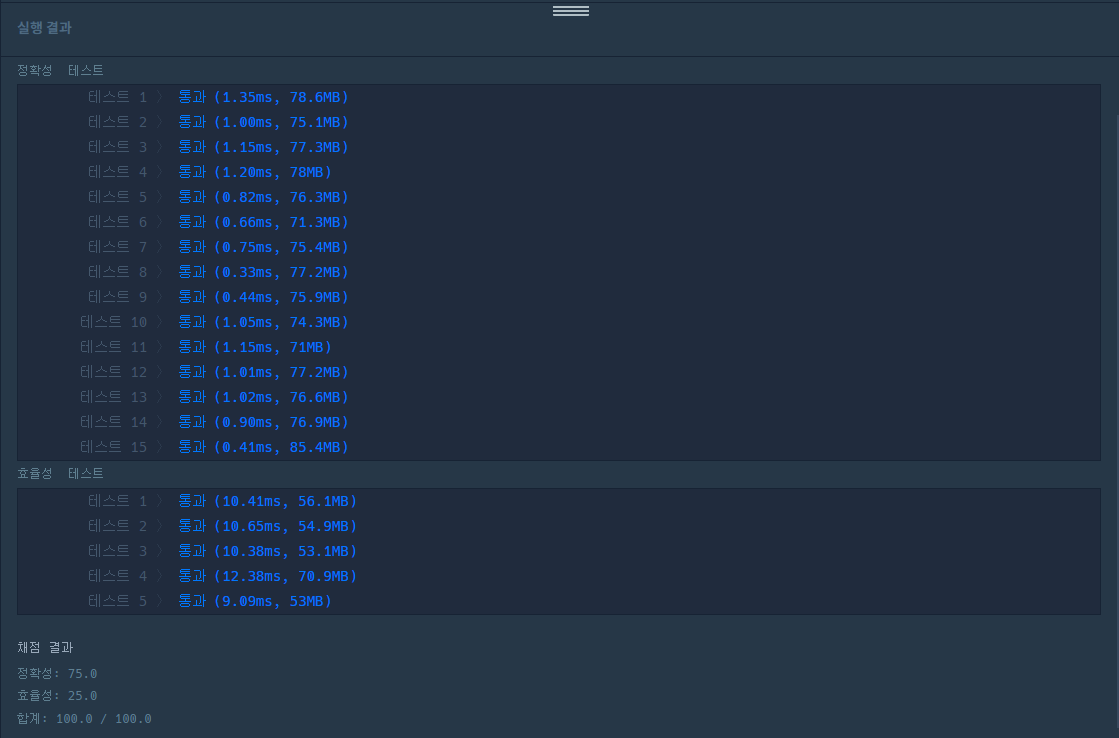Click the 테스트 10 label in accuracy list
The height and width of the screenshot is (738, 1119).
(114, 322)
